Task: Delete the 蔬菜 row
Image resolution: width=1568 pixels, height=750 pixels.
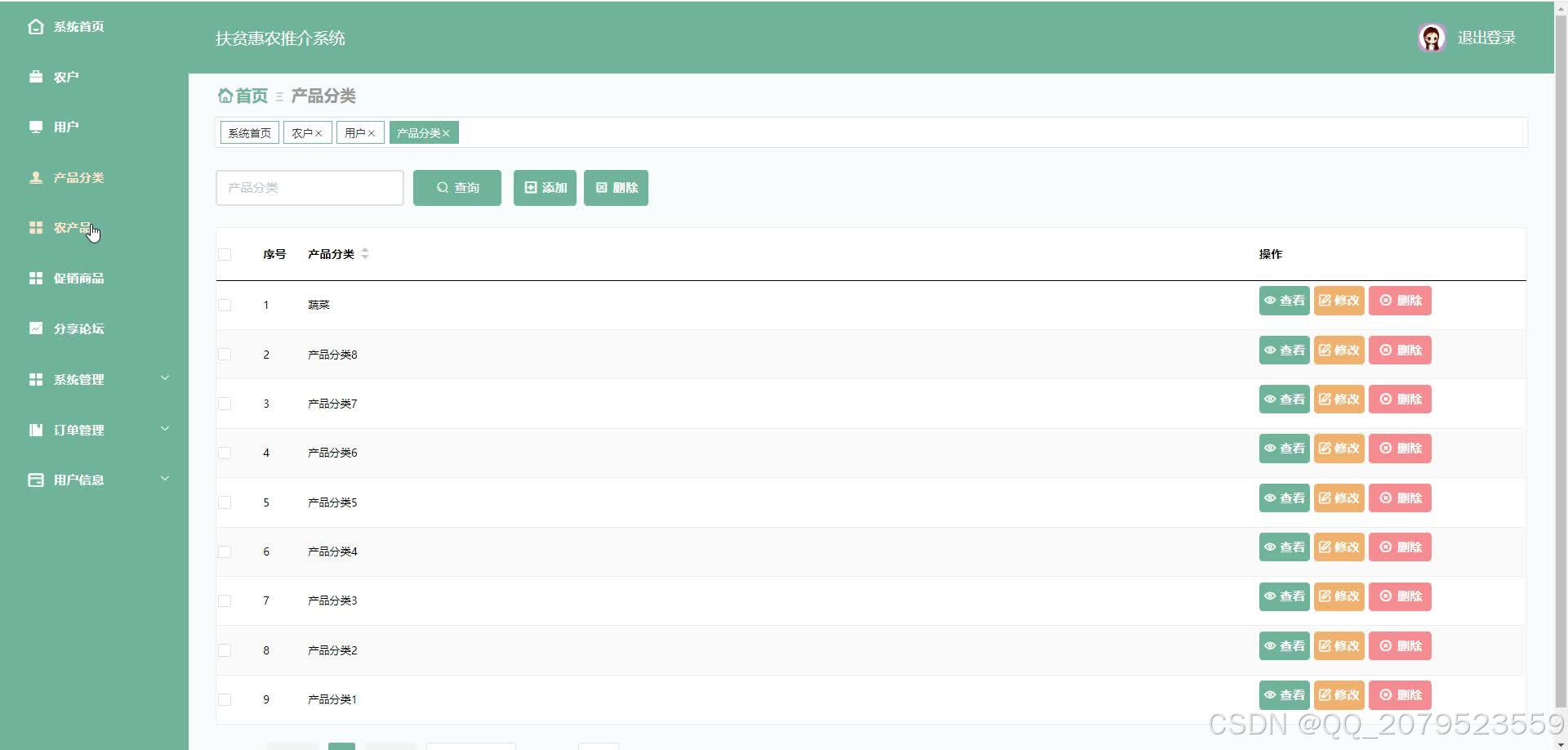Action: point(1400,301)
